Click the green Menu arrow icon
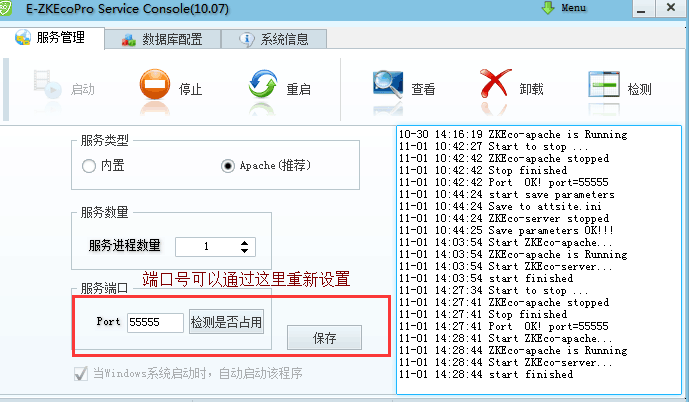 click(548, 8)
